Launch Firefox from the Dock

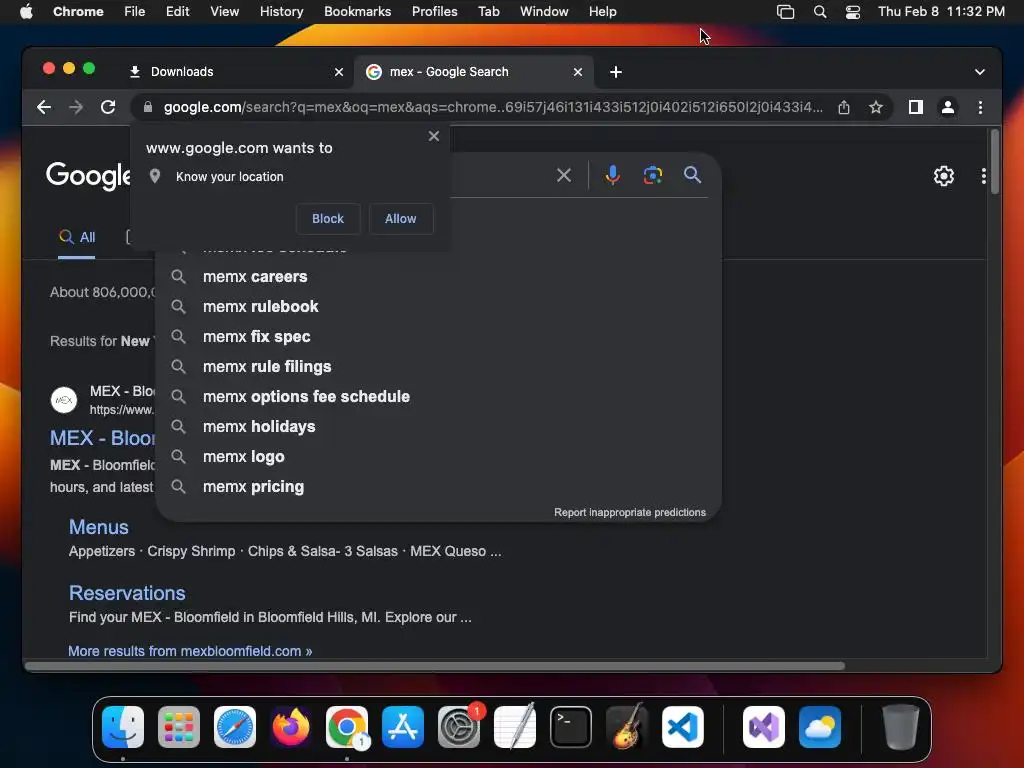[x=291, y=727]
